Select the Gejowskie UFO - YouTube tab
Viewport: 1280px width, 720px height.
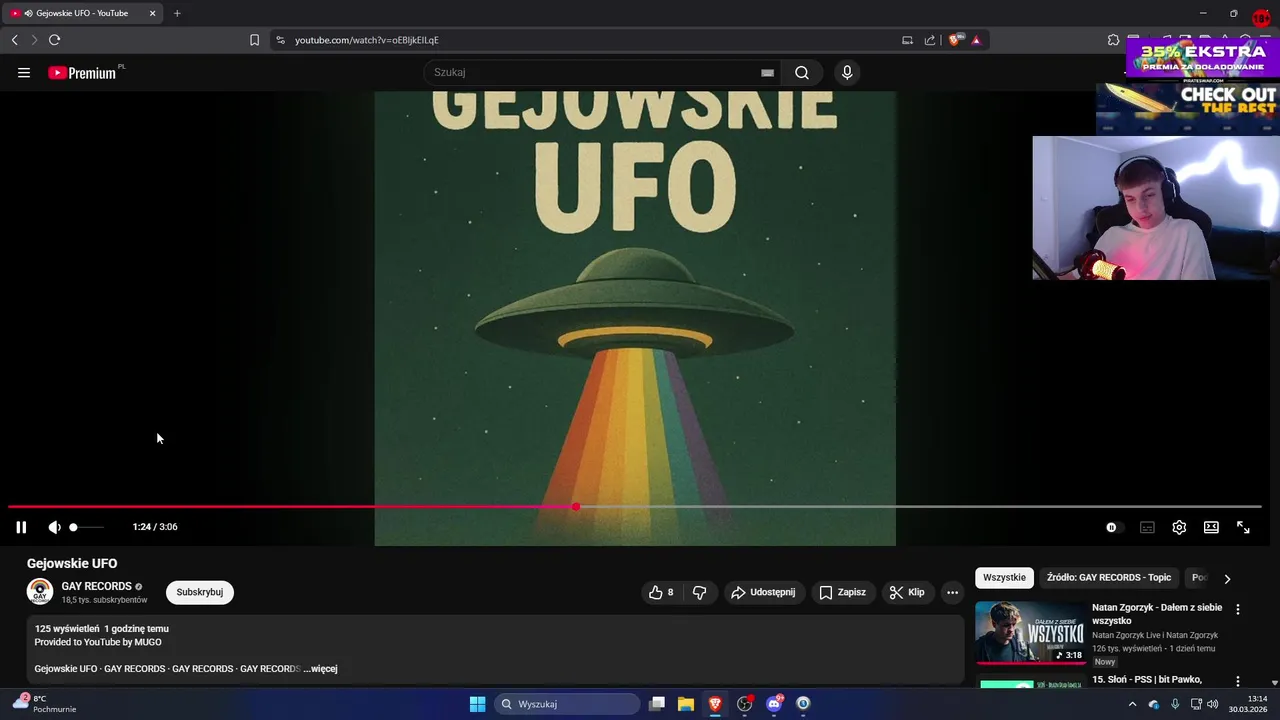tap(83, 13)
